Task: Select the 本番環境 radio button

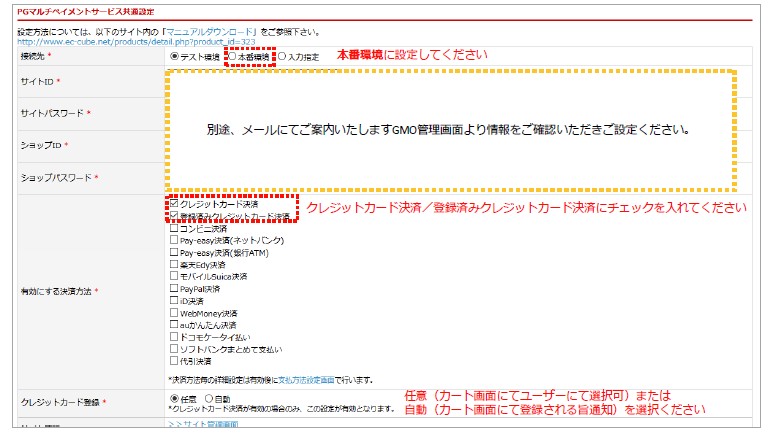Action: pyautogui.click(x=232, y=56)
